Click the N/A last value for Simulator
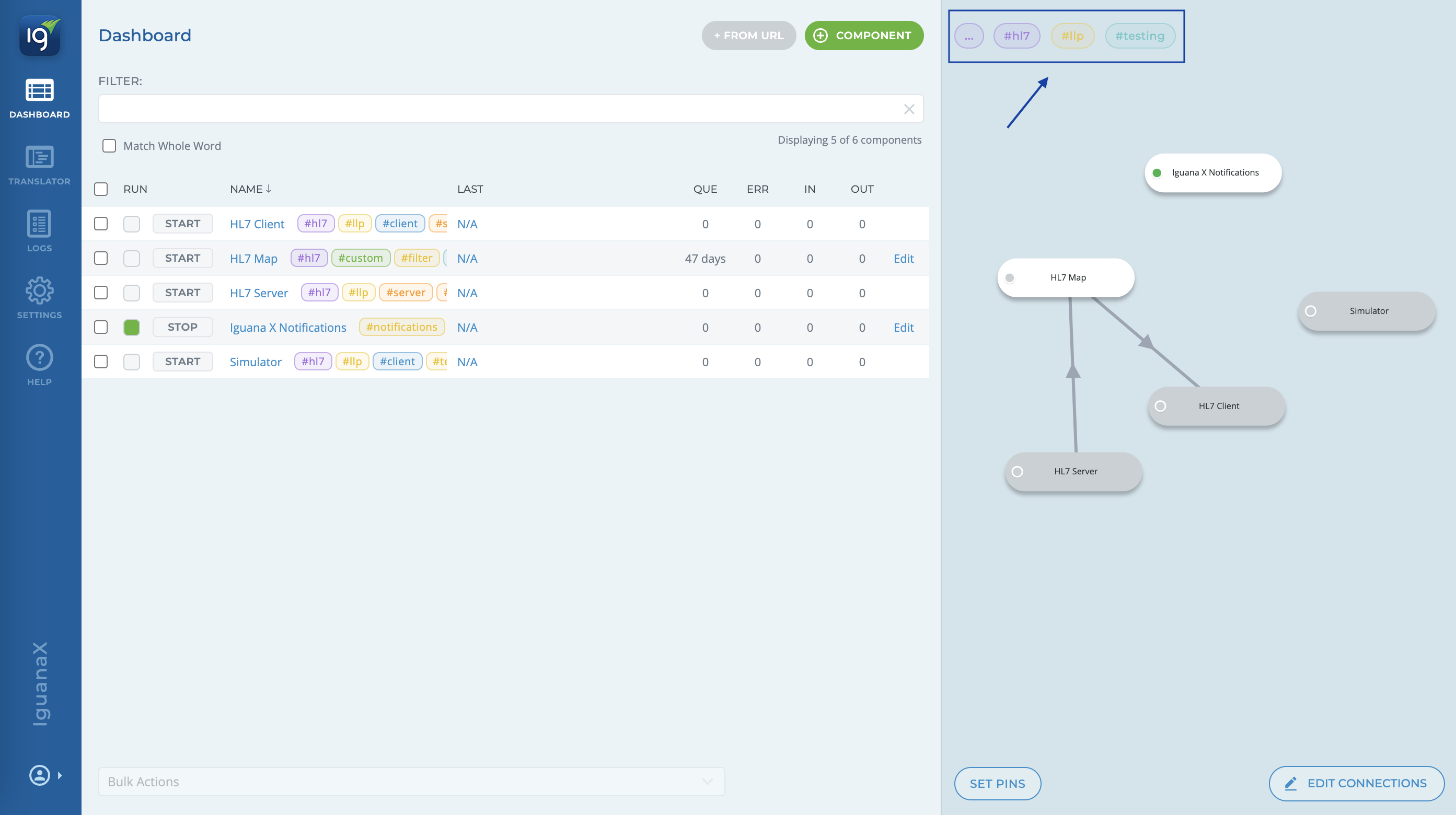This screenshot has height=815, width=1456. (x=467, y=362)
